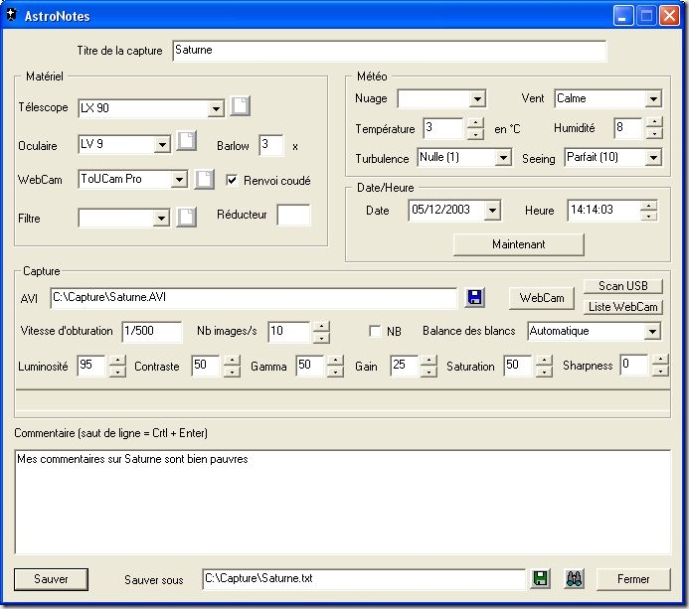Click the document icon beside Filtre dropdown
The height and width of the screenshot is (609, 689).
point(186,217)
